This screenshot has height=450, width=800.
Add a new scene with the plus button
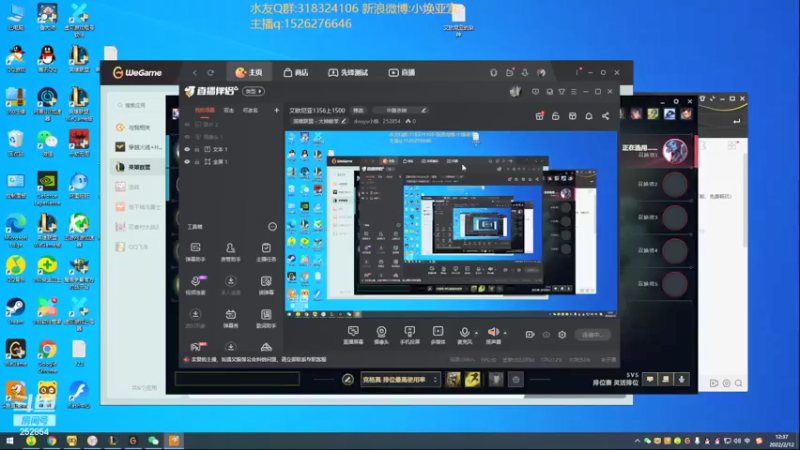pyautogui.click(x=277, y=110)
